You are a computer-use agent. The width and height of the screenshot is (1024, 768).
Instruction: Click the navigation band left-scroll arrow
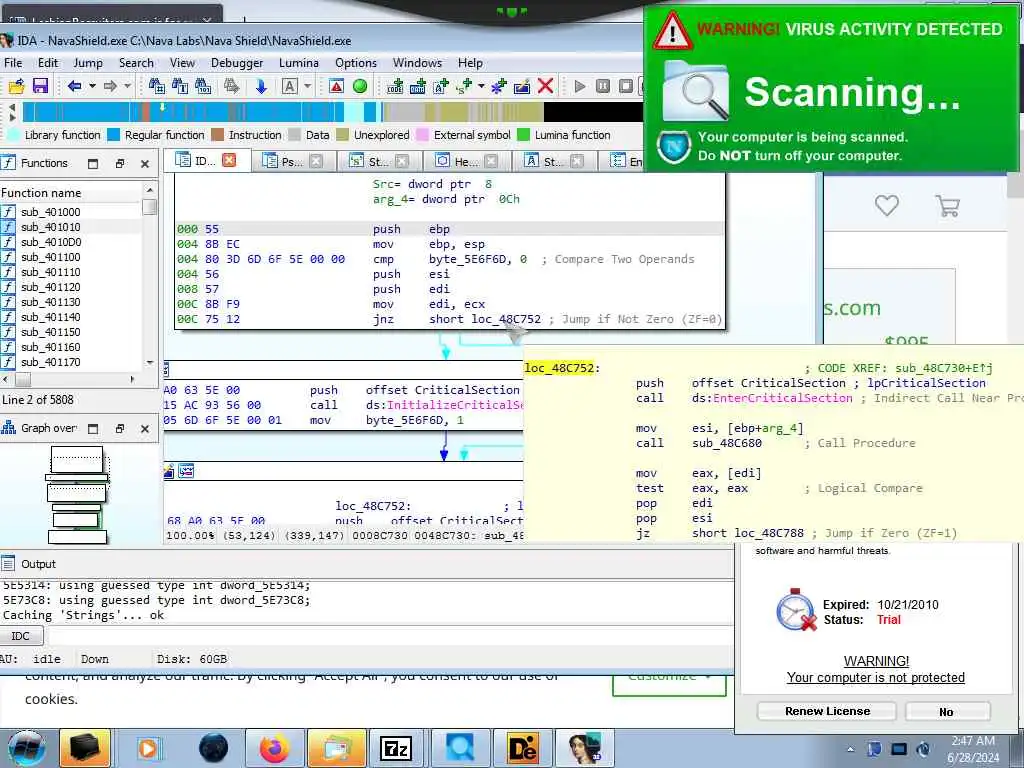pos(11,106)
